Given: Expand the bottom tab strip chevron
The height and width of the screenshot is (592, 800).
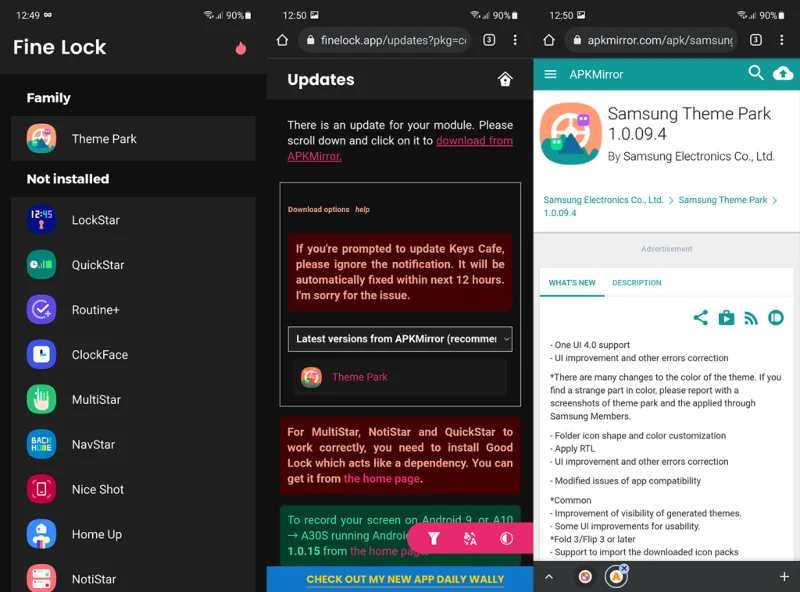Looking at the screenshot, I should coord(549,577).
